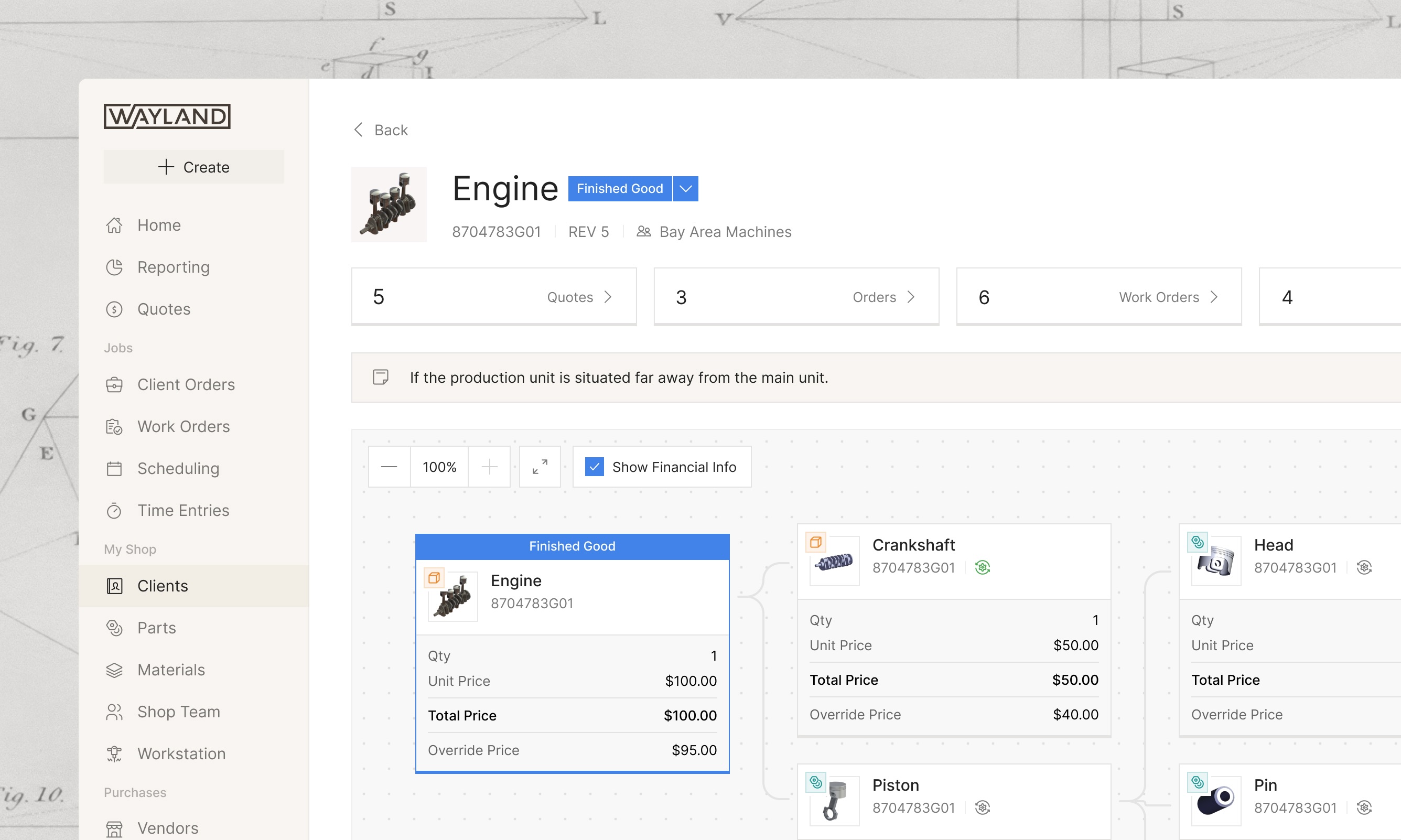Click the 100% zoom level field
This screenshot has height=840, width=1401.
(439, 467)
